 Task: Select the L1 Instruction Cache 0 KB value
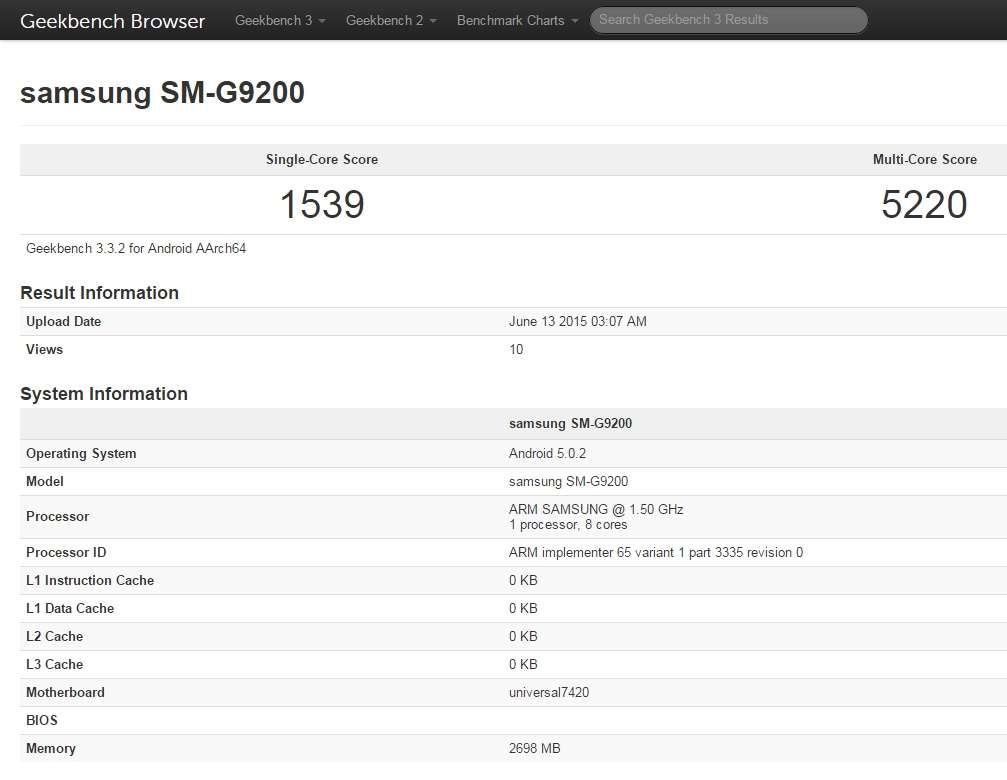click(523, 580)
